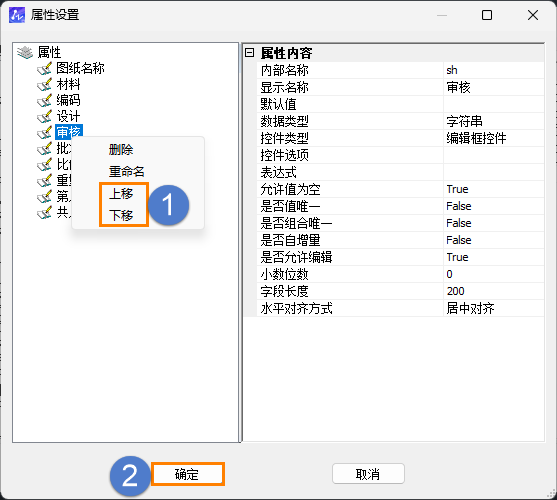The height and width of the screenshot is (500, 557).
Task: Toggle the 是否允许编辑 True value
Action: point(493,257)
